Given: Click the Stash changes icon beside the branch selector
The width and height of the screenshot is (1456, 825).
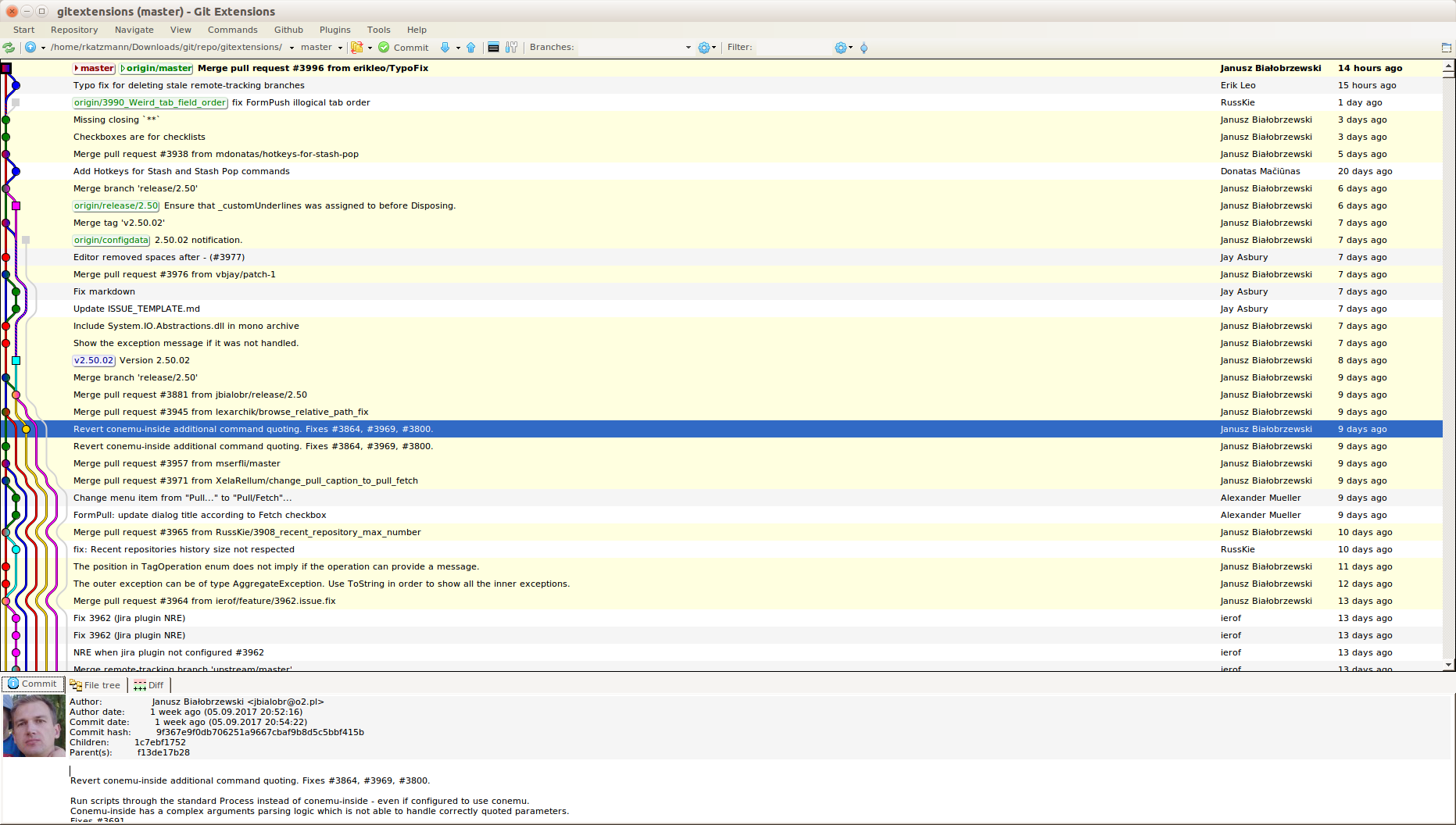Looking at the screenshot, I should (x=356, y=48).
